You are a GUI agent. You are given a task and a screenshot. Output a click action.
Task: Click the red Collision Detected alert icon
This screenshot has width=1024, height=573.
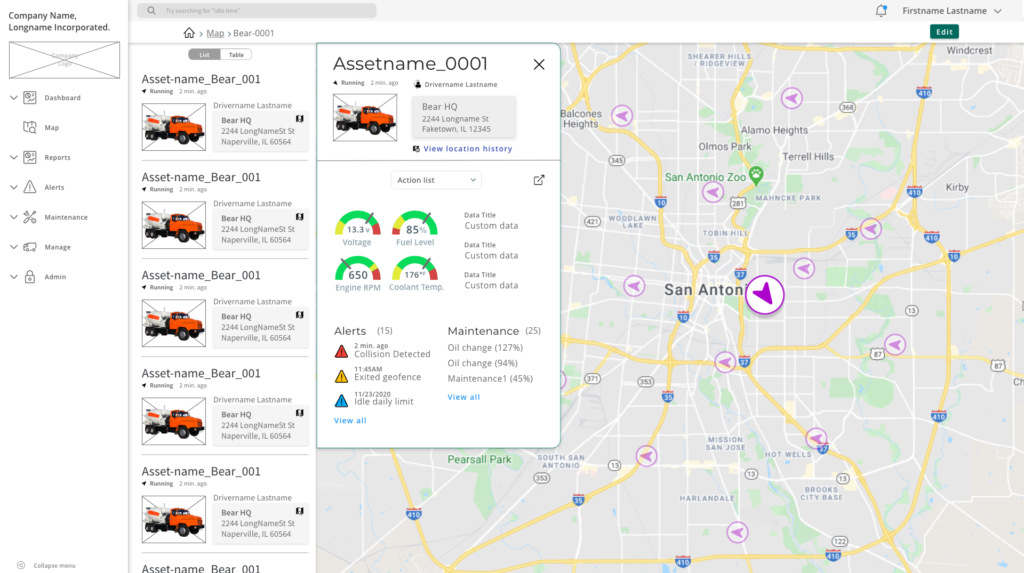341,351
